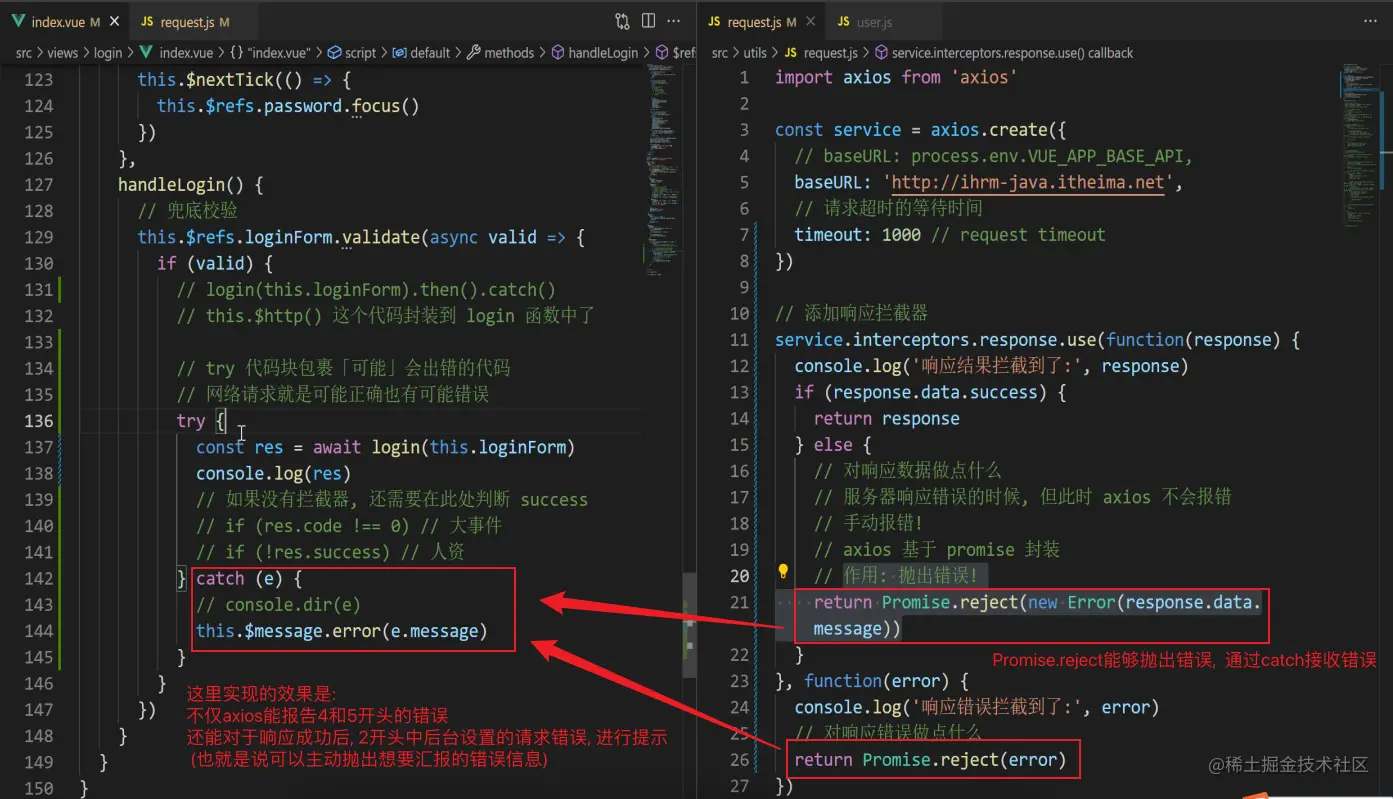This screenshot has width=1393, height=799.
Task: Open the 'src' breadcrumb in the left editor
Action: coord(23,53)
